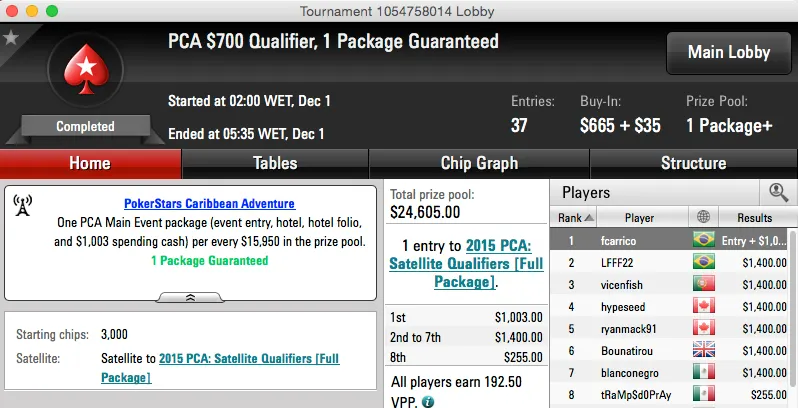The image size is (798, 408).
Task: Click the Brazil flag next to fcarrico
Action: pos(703,240)
